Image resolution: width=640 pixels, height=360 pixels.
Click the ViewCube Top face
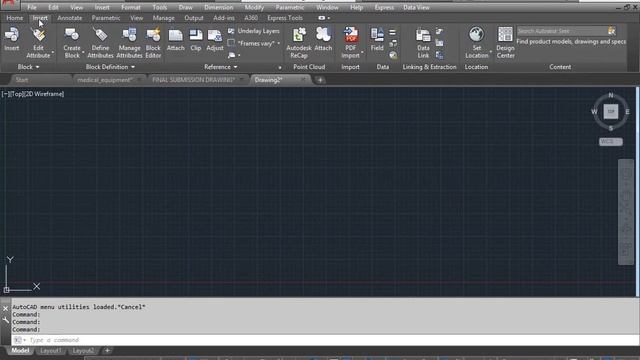point(611,111)
